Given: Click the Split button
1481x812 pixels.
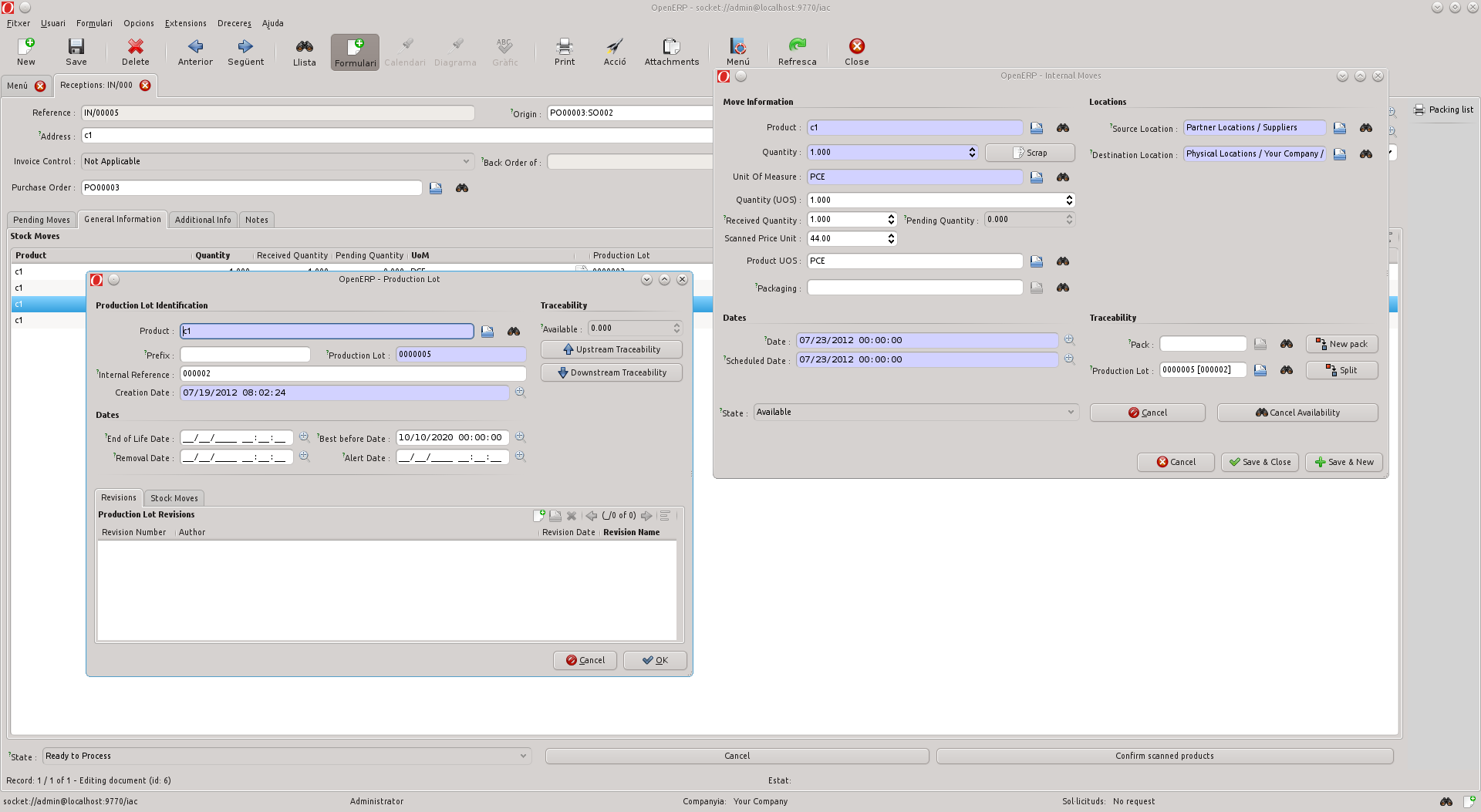Looking at the screenshot, I should coord(1341,371).
